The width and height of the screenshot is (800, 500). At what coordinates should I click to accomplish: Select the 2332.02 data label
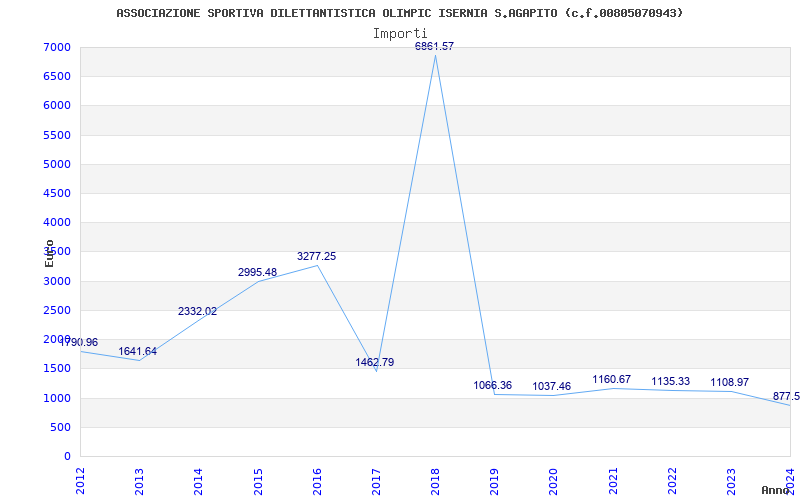[197, 311]
